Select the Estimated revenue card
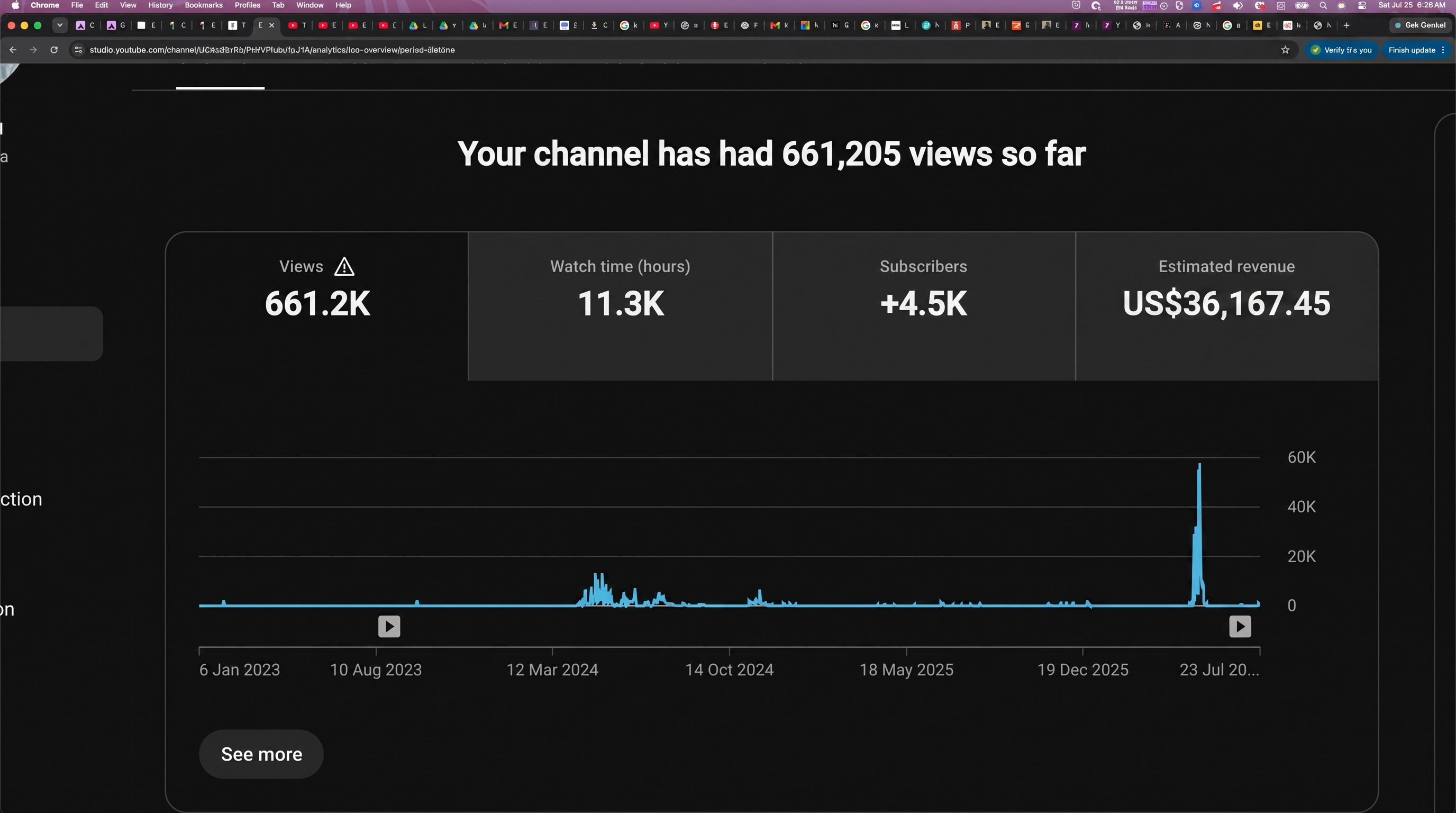The image size is (1456, 813). pos(1226,306)
